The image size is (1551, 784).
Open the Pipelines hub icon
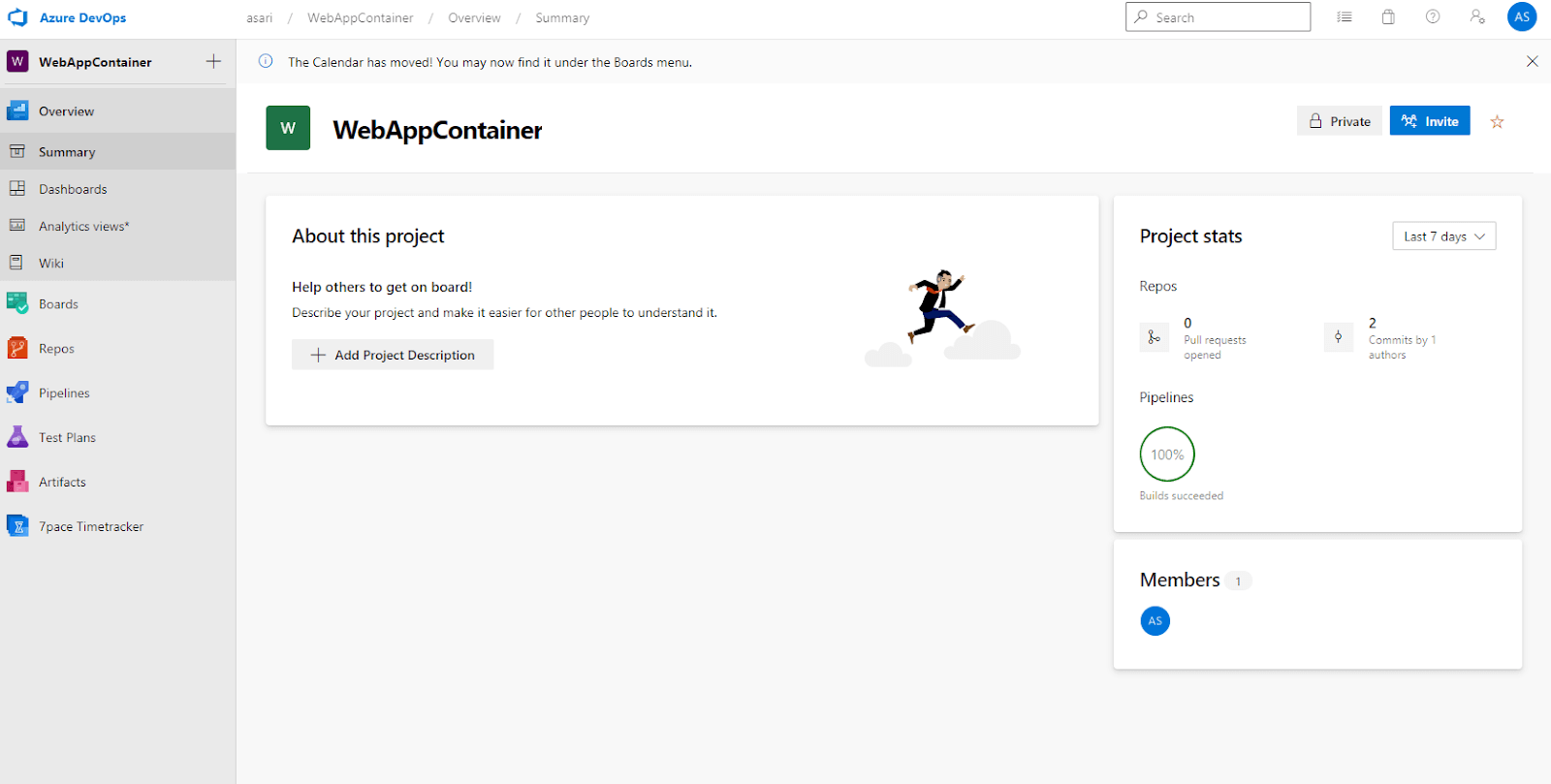(17, 392)
